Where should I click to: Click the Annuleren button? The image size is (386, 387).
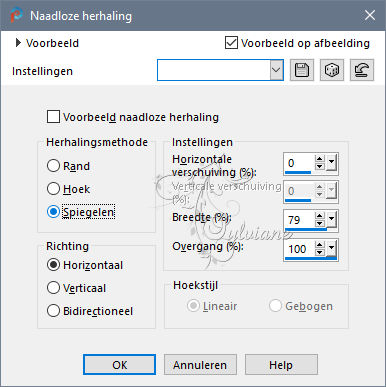pos(200,365)
